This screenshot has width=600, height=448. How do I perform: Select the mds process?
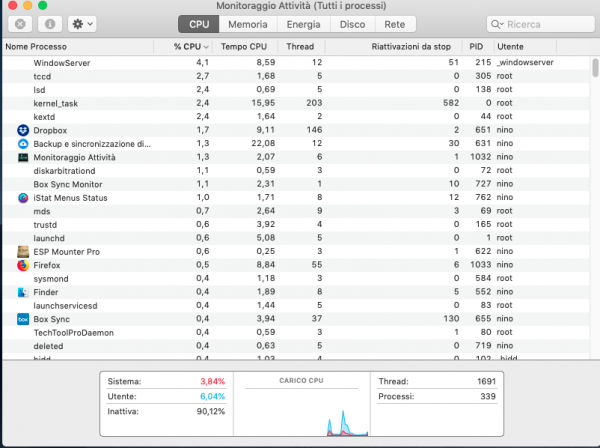point(296,211)
